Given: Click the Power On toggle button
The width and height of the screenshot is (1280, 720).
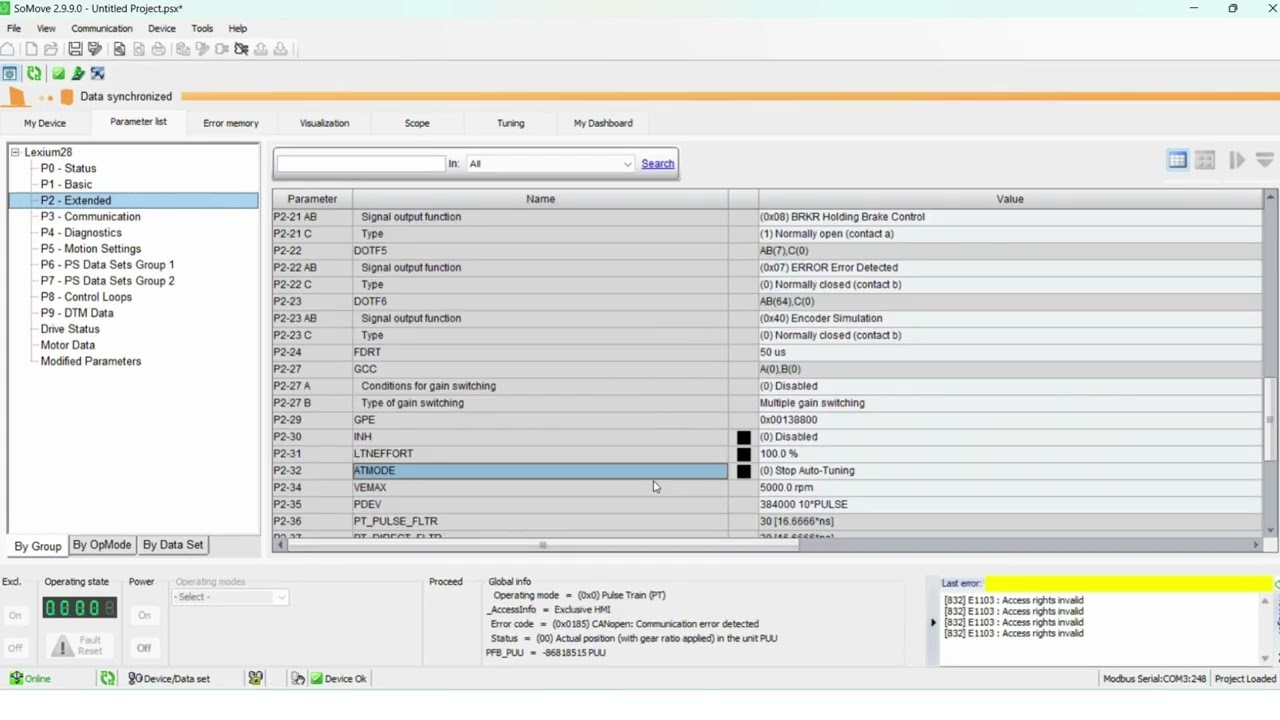Looking at the screenshot, I should click(144, 615).
